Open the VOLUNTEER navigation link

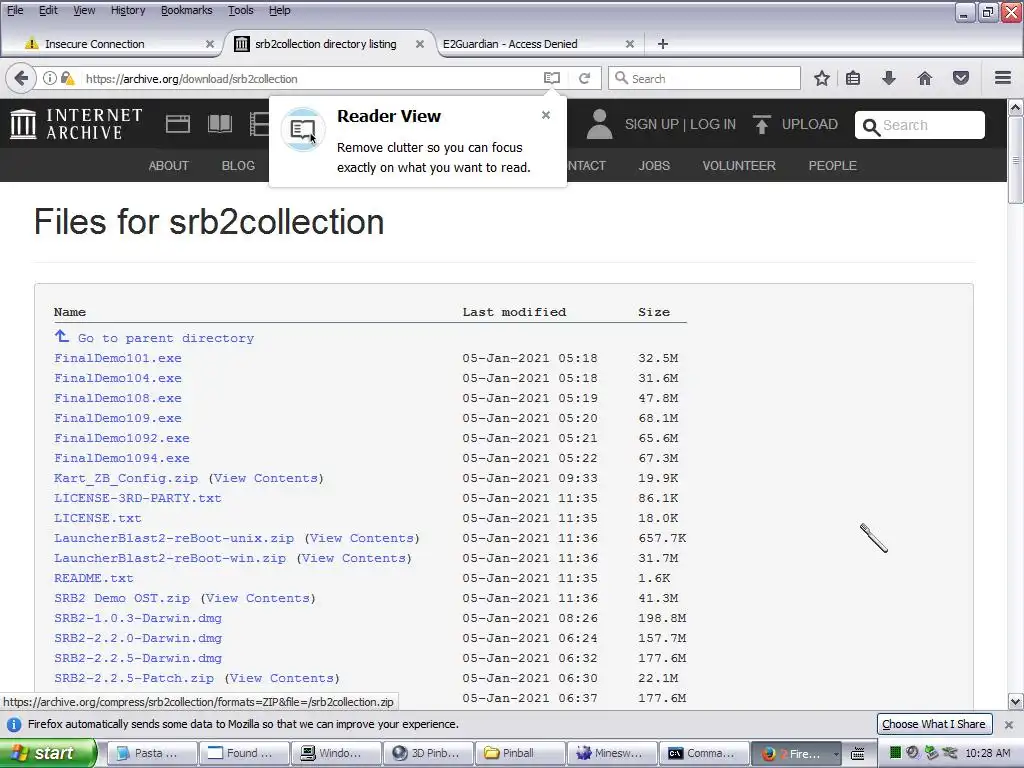(739, 166)
